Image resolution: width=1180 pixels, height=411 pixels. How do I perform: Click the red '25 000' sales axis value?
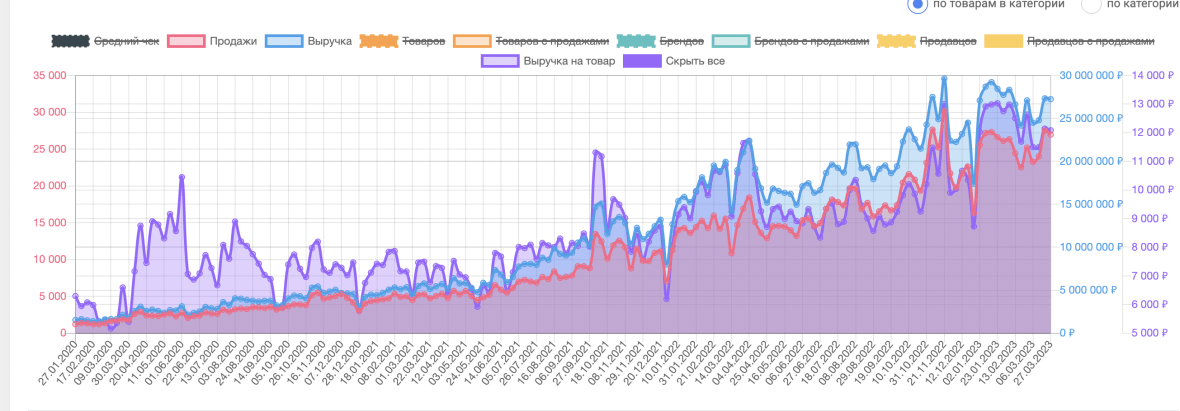click(50, 149)
